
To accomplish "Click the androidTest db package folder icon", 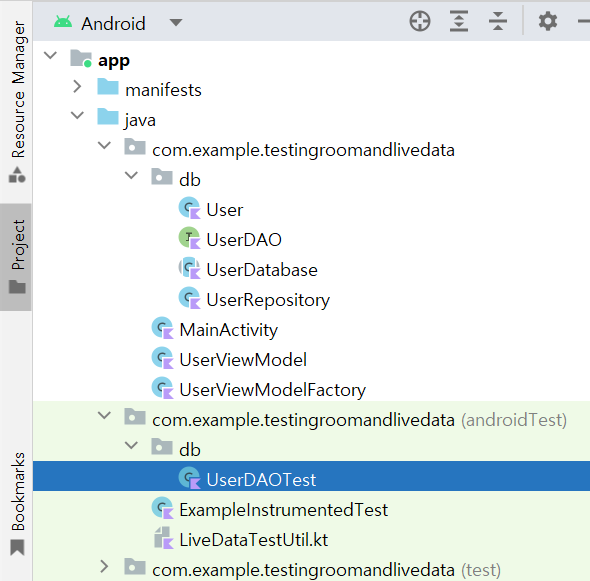I will [162, 447].
